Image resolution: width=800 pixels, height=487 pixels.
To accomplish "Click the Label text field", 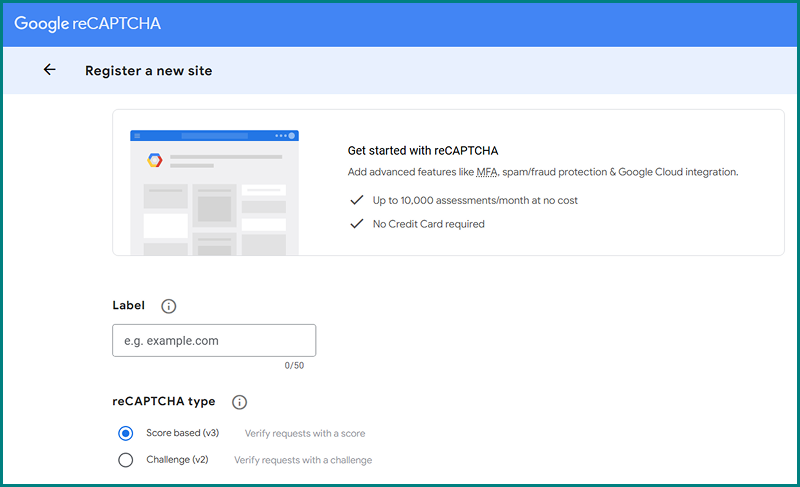I will point(214,341).
